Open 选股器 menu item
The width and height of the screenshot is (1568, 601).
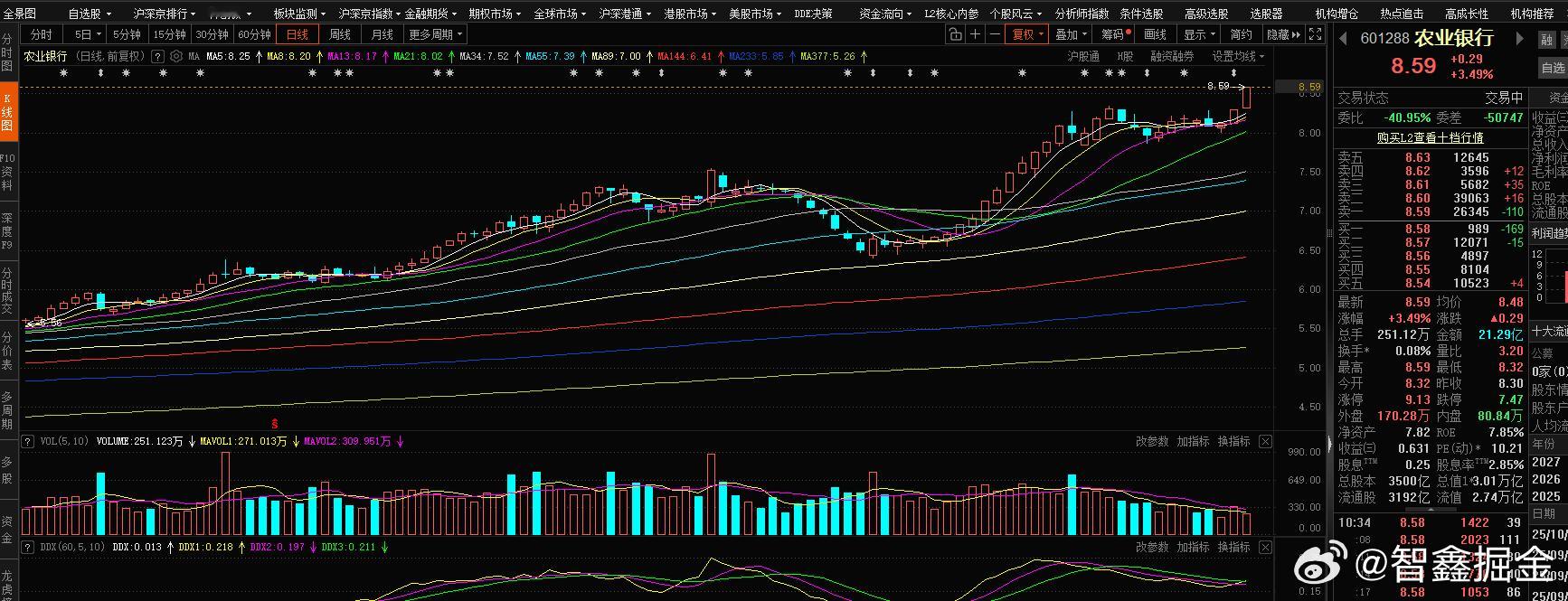[x=1266, y=14]
